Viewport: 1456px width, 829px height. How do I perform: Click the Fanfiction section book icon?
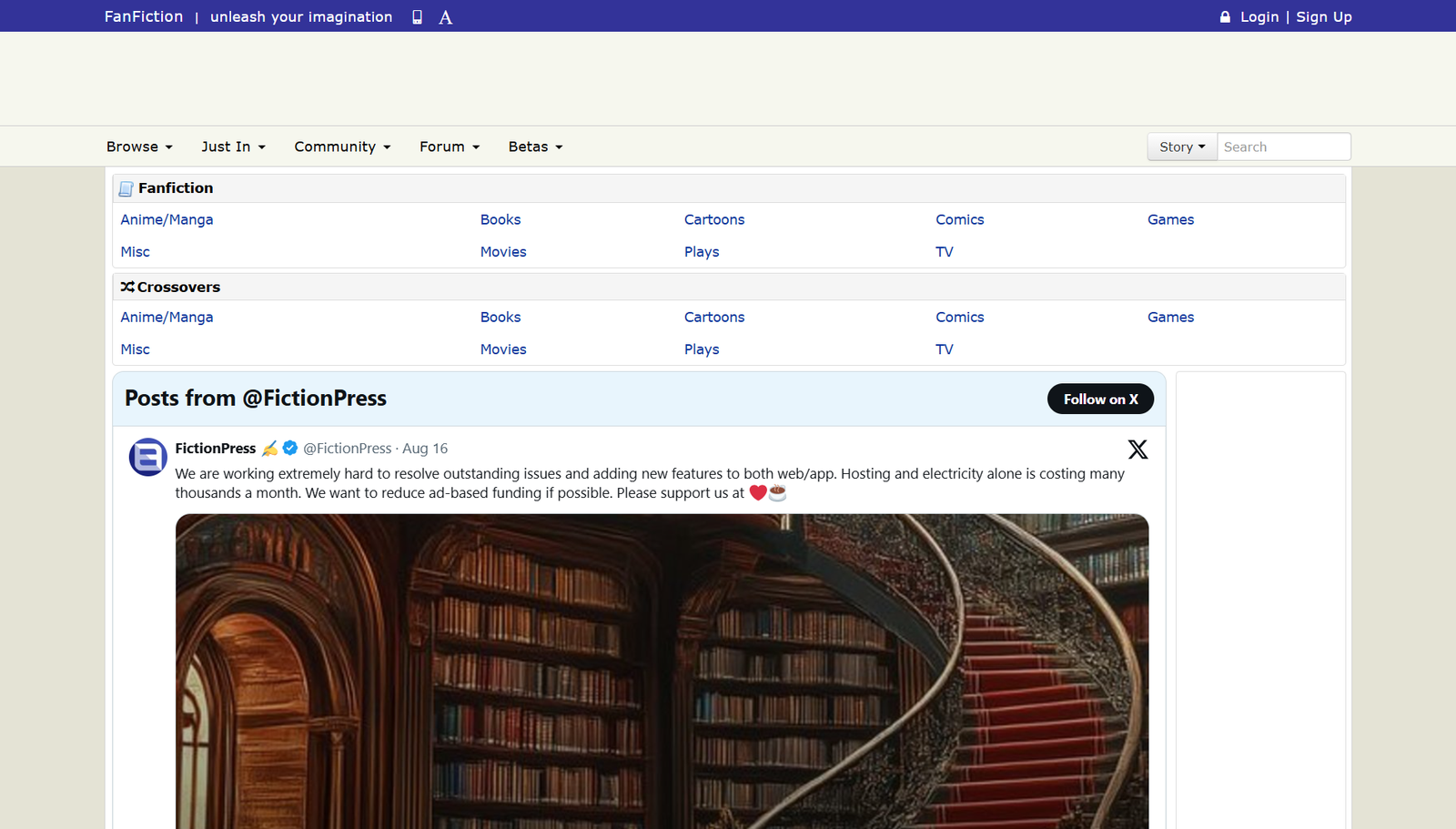coord(126,188)
